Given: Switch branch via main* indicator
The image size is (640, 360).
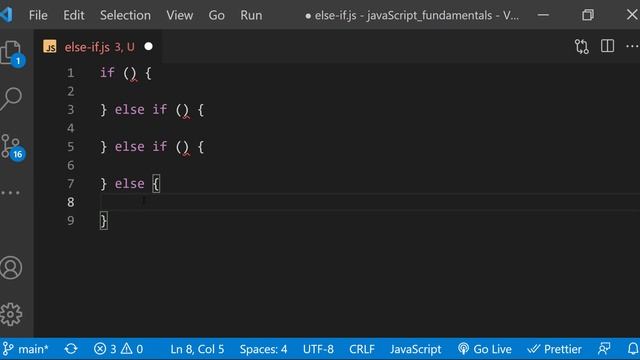Looking at the screenshot, I should point(25,349).
